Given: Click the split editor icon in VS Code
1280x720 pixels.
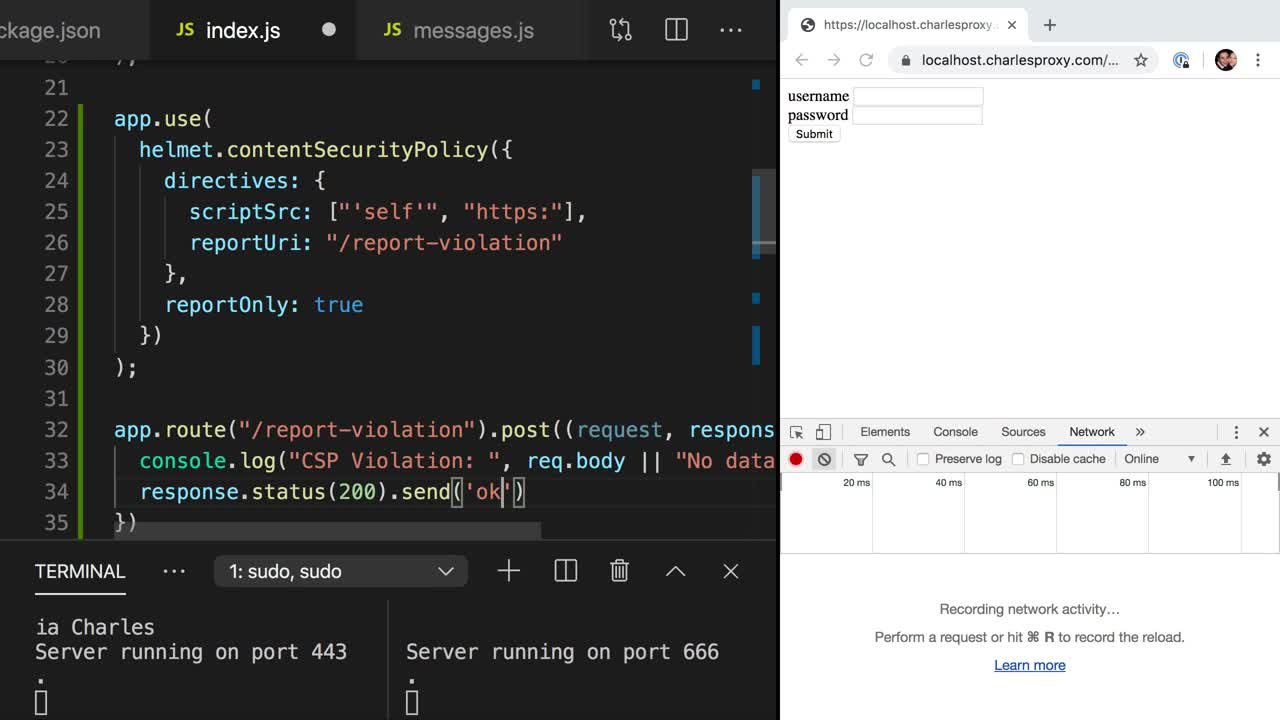Looking at the screenshot, I should pos(676,30).
